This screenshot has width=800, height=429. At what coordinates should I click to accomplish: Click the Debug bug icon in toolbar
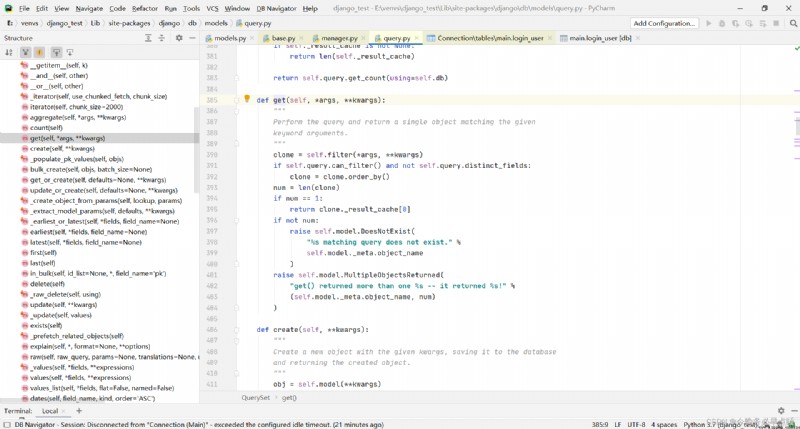pos(722,23)
